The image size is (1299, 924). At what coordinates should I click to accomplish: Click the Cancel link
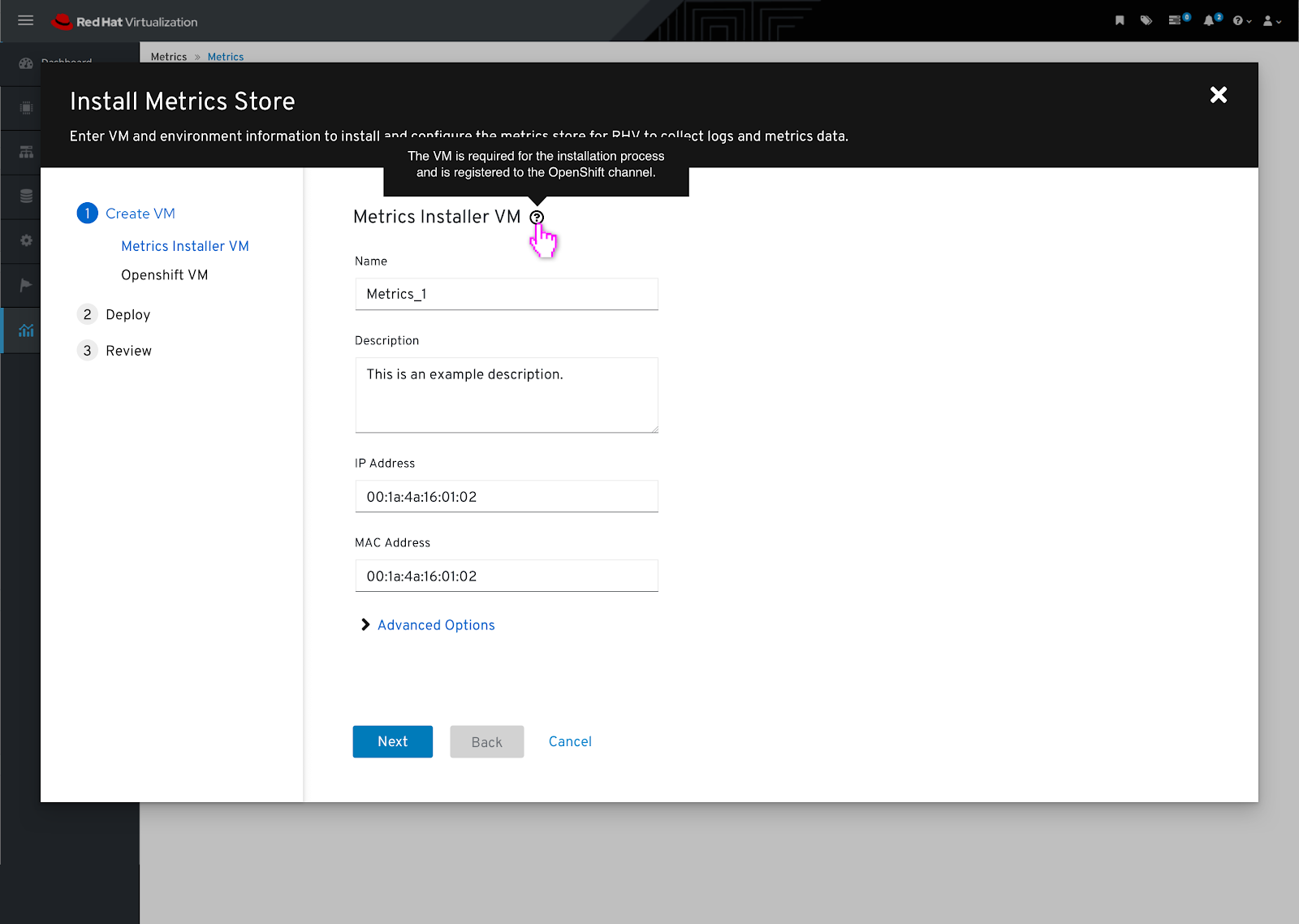570,741
